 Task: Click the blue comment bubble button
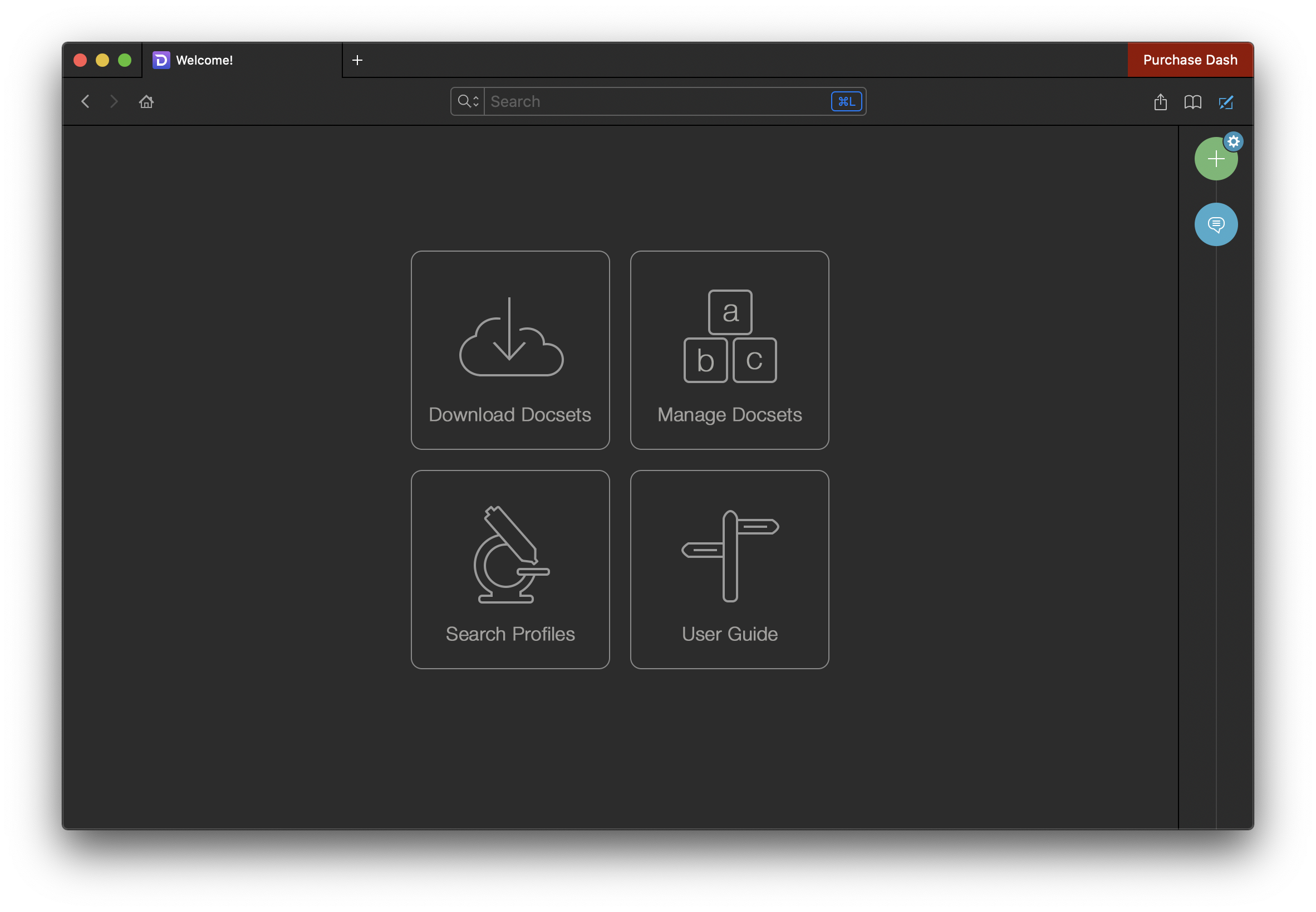[1216, 224]
